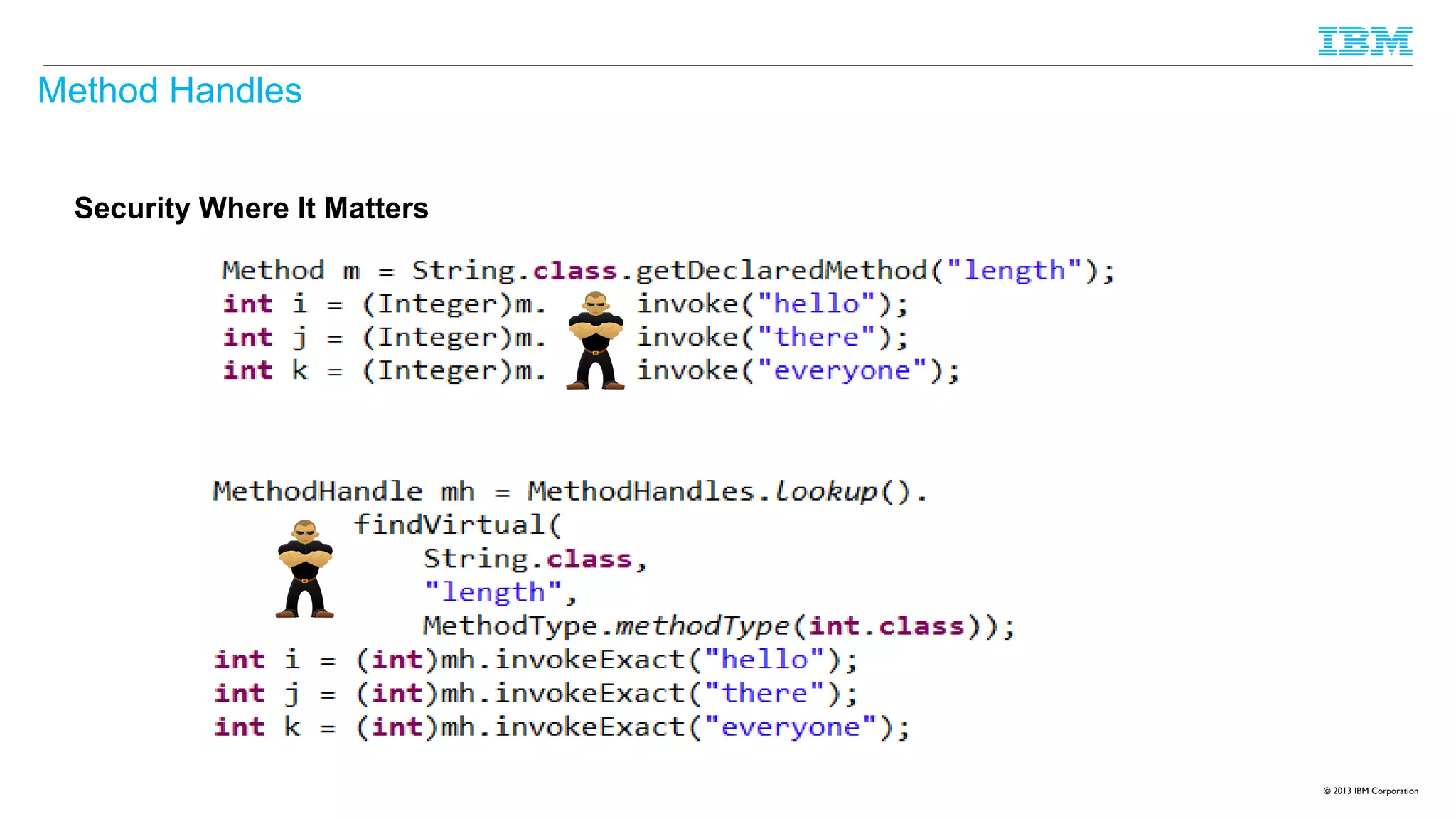The image size is (1456, 819).
Task: Click the MethodType.methodType(int.class) line
Action: pos(719,626)
